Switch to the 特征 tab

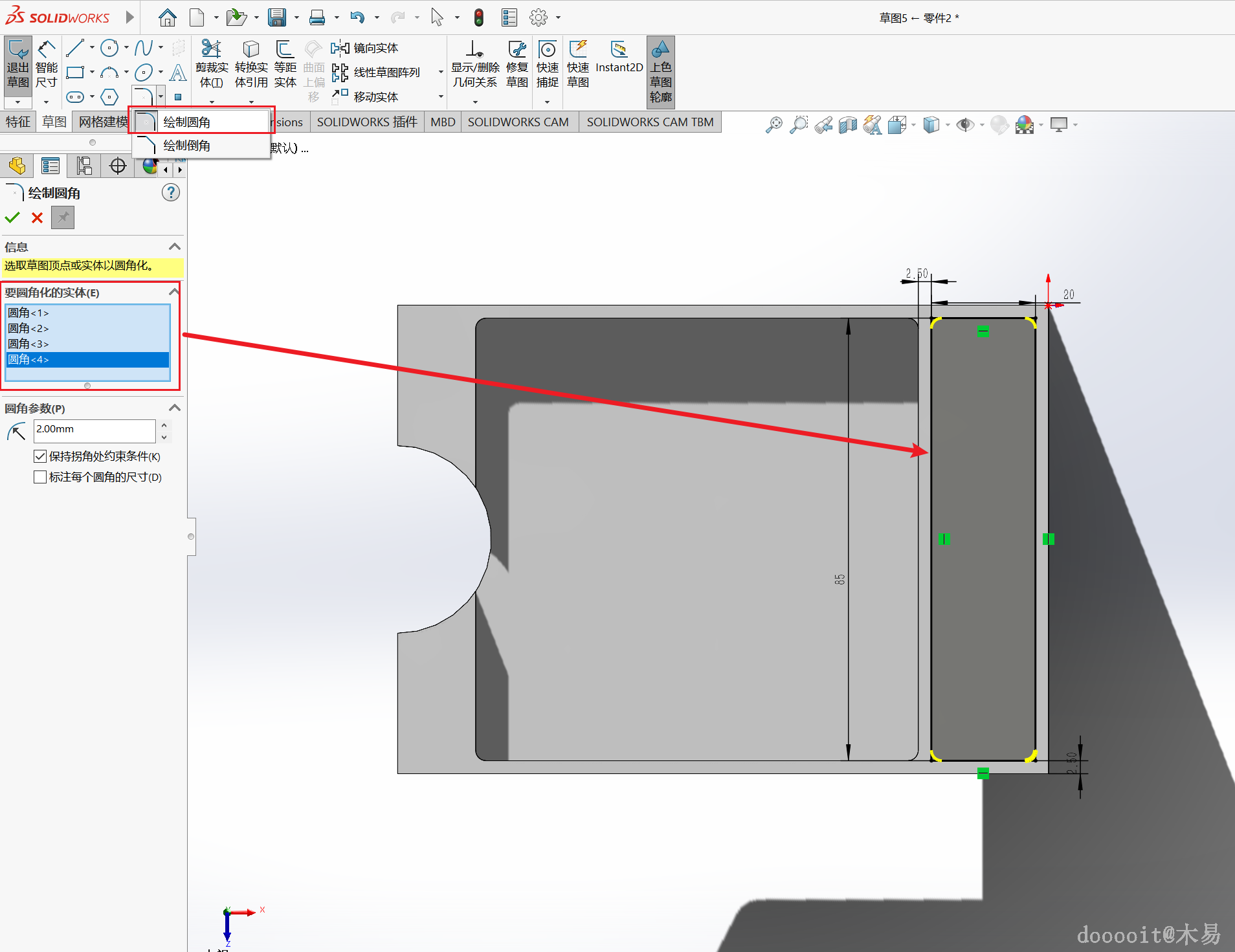[18, 122]
